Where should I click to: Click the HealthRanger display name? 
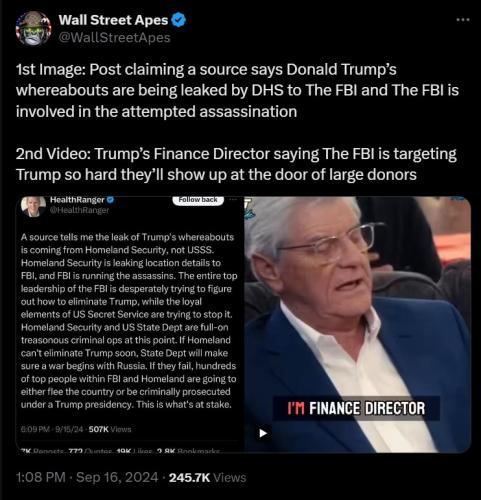pos(77,200)
